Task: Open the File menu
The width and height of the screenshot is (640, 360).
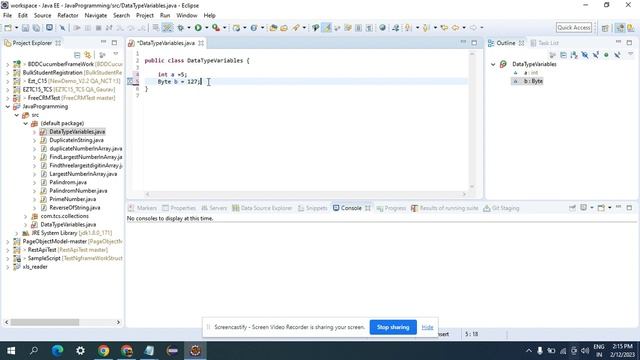Action: click(x=7, y=16)
